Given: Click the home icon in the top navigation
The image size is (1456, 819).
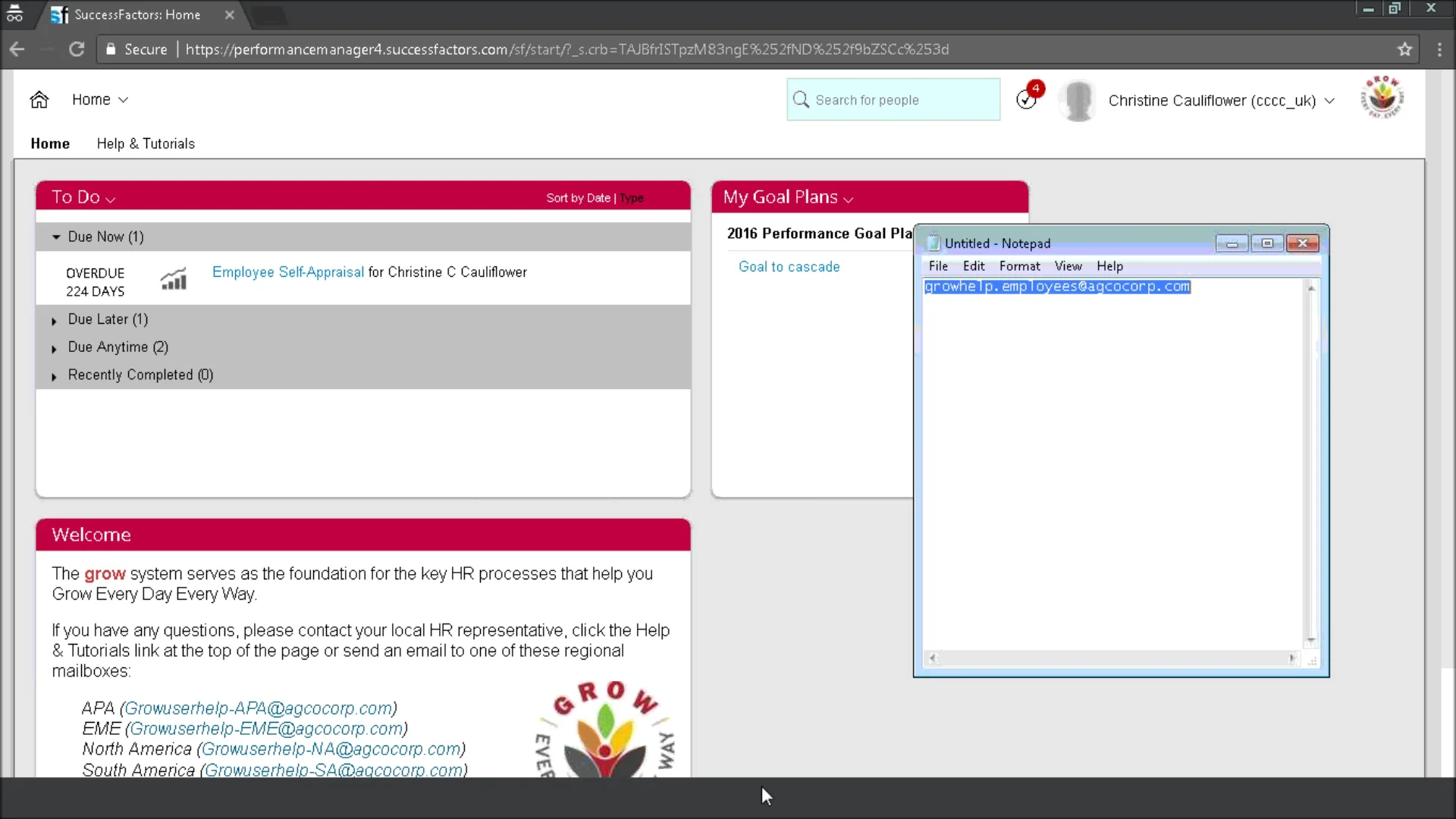Looking at the screenshot, I should pyautogui.click(x=39, y=99).
